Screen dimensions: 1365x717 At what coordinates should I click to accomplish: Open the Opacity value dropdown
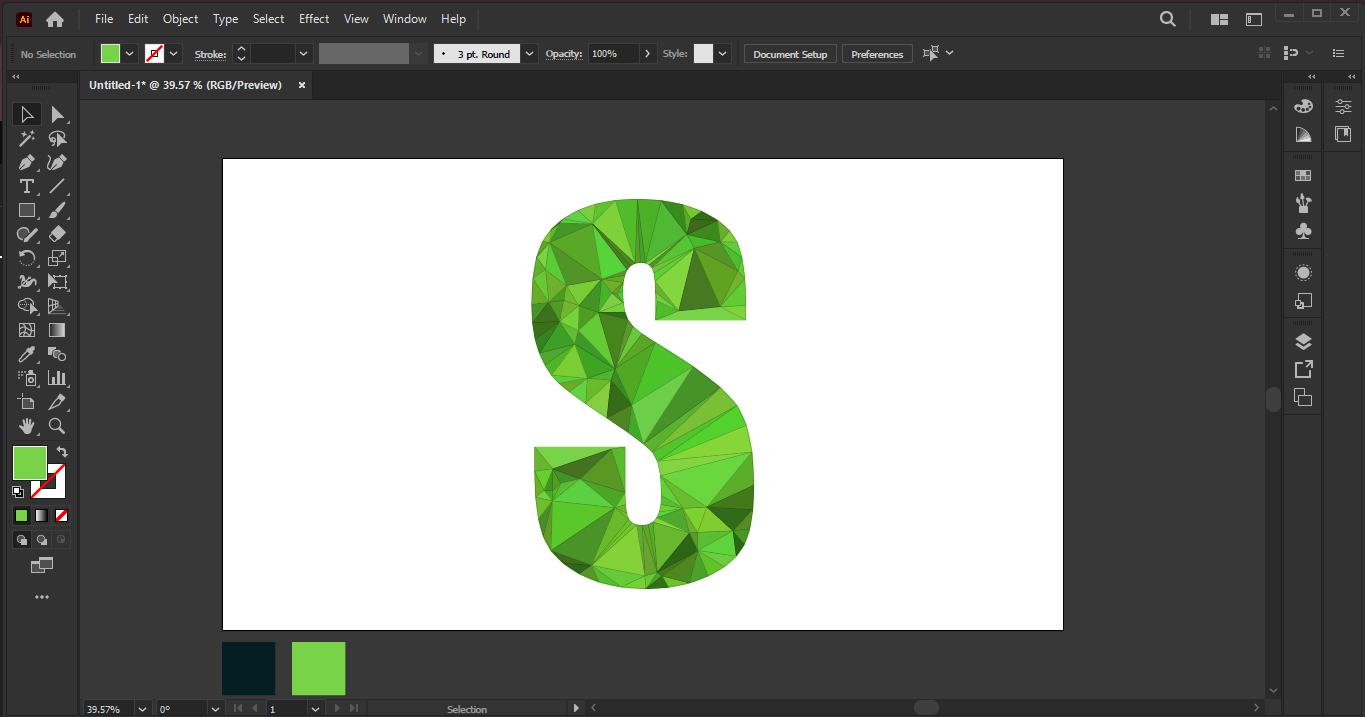[647, 53]
